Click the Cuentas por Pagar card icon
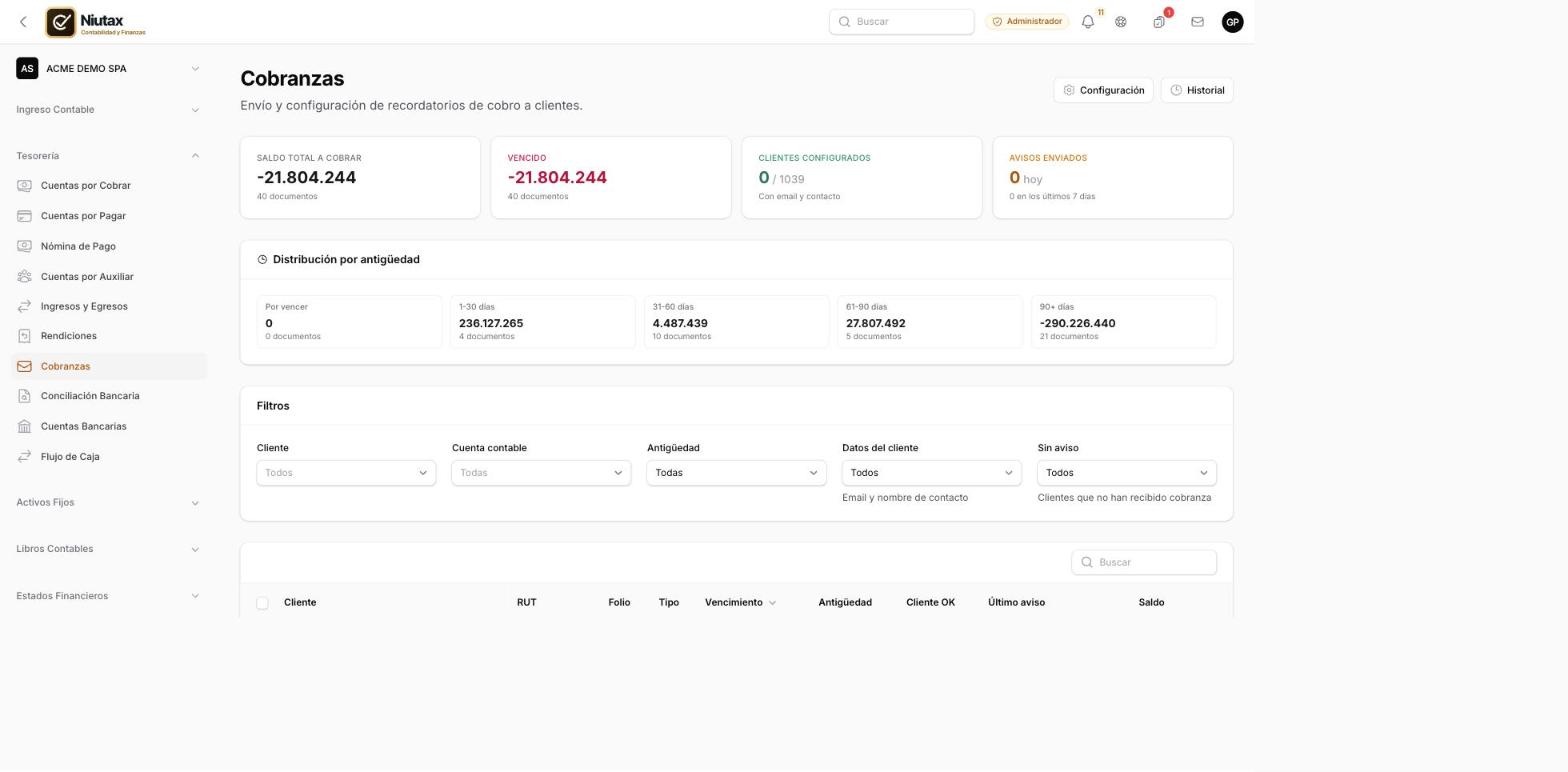1568x772 pixels. [x=24, y=216]
